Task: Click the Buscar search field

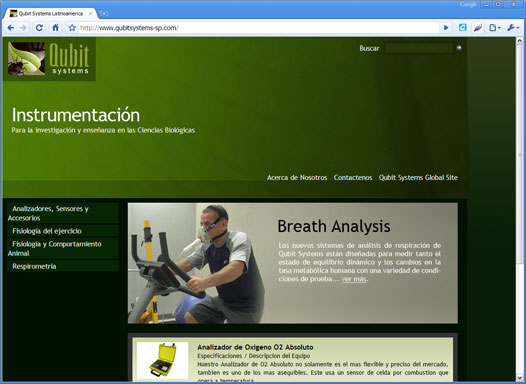Action: coord(419,48)
